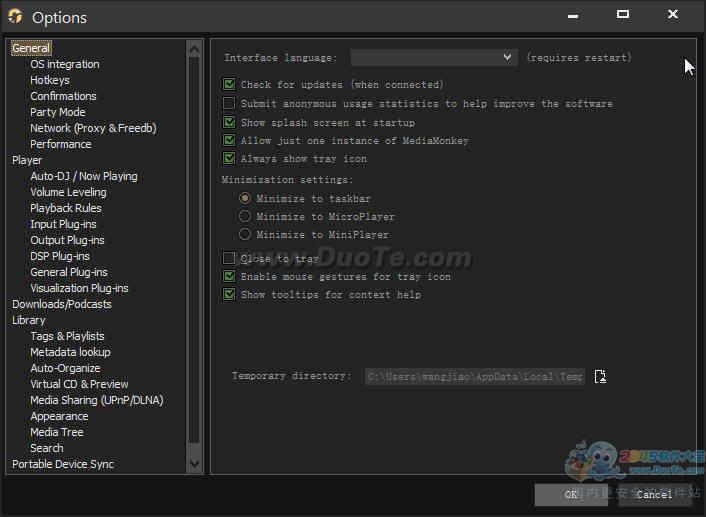
Task: Open Auto-DJ / Now Playing settings
Action: (84, 176)
